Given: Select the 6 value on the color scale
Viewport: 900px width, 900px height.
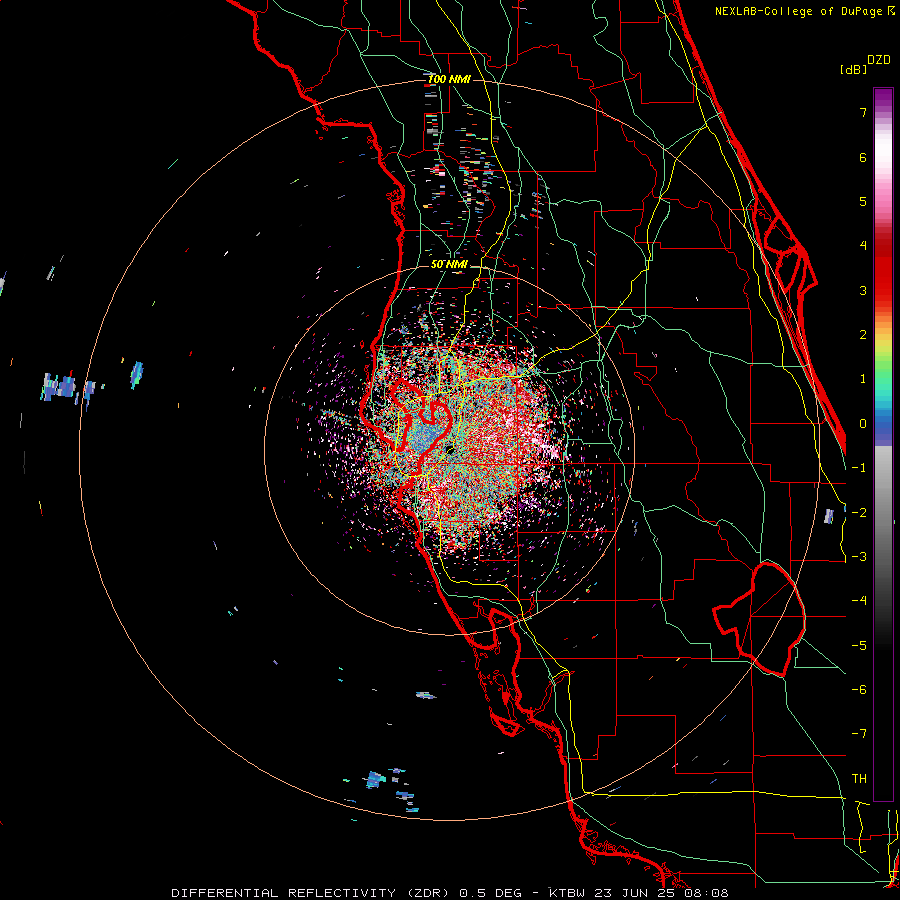Looking at the screenshot, I should point(863,157).
